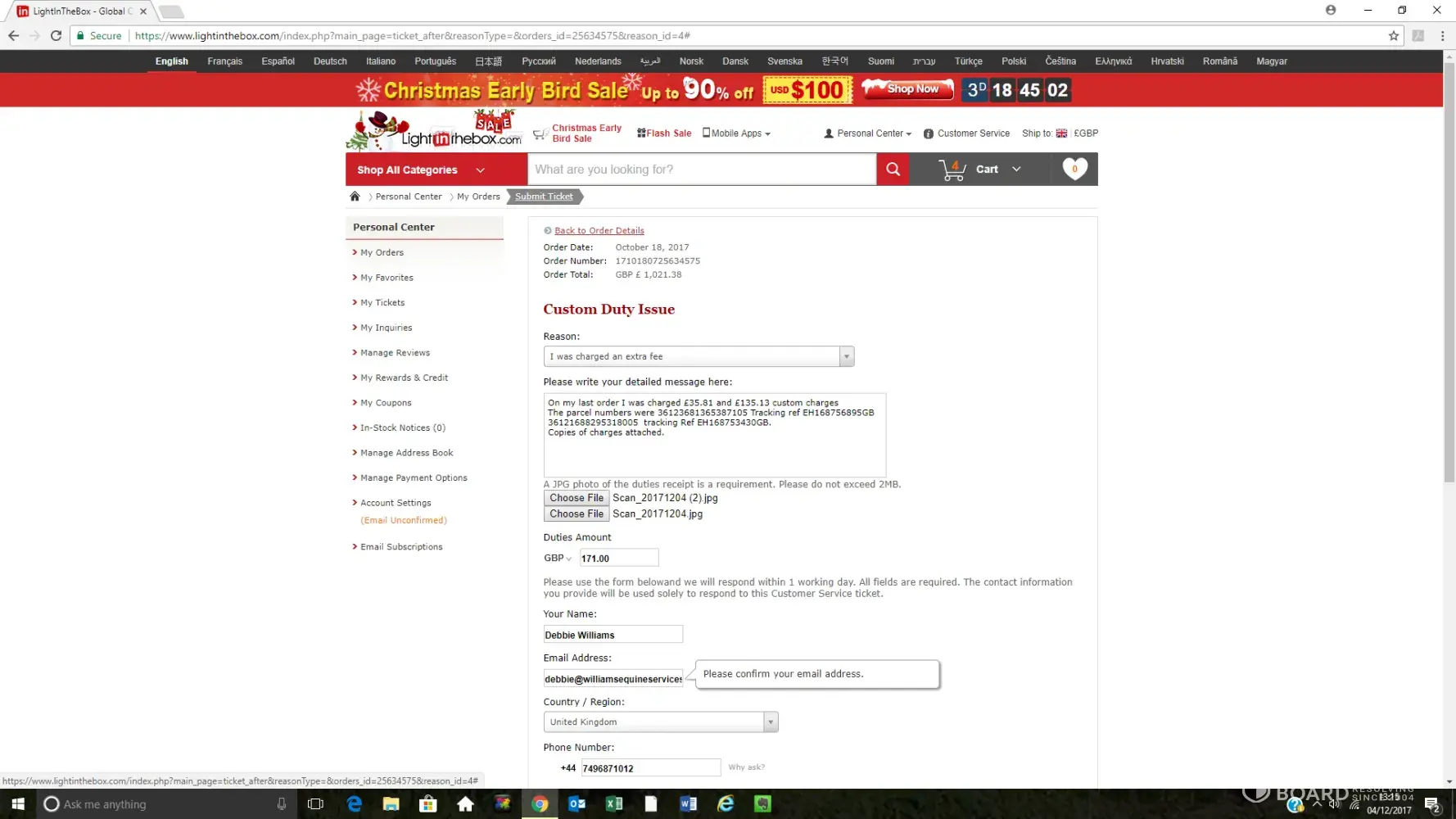The height and width of the screenshot is (819, 1456).
Task: Open Excel from the taskbar
Action: pos(614,804)
